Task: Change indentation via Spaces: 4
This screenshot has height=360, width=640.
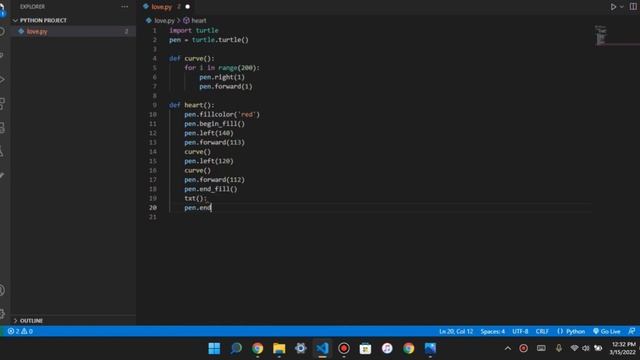Action: [492, 331]
